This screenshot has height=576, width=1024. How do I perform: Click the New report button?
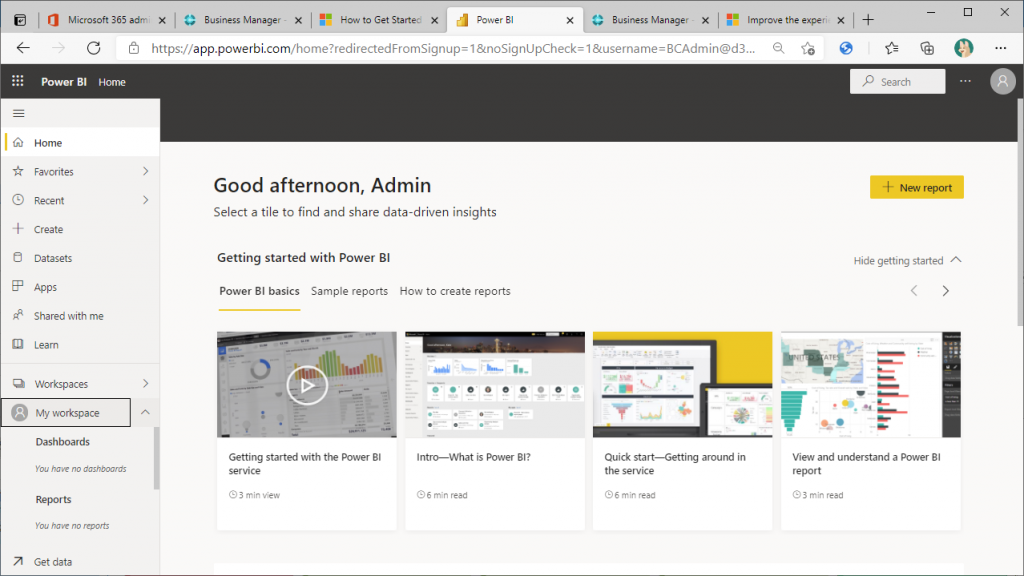click(x=917, y=187)
